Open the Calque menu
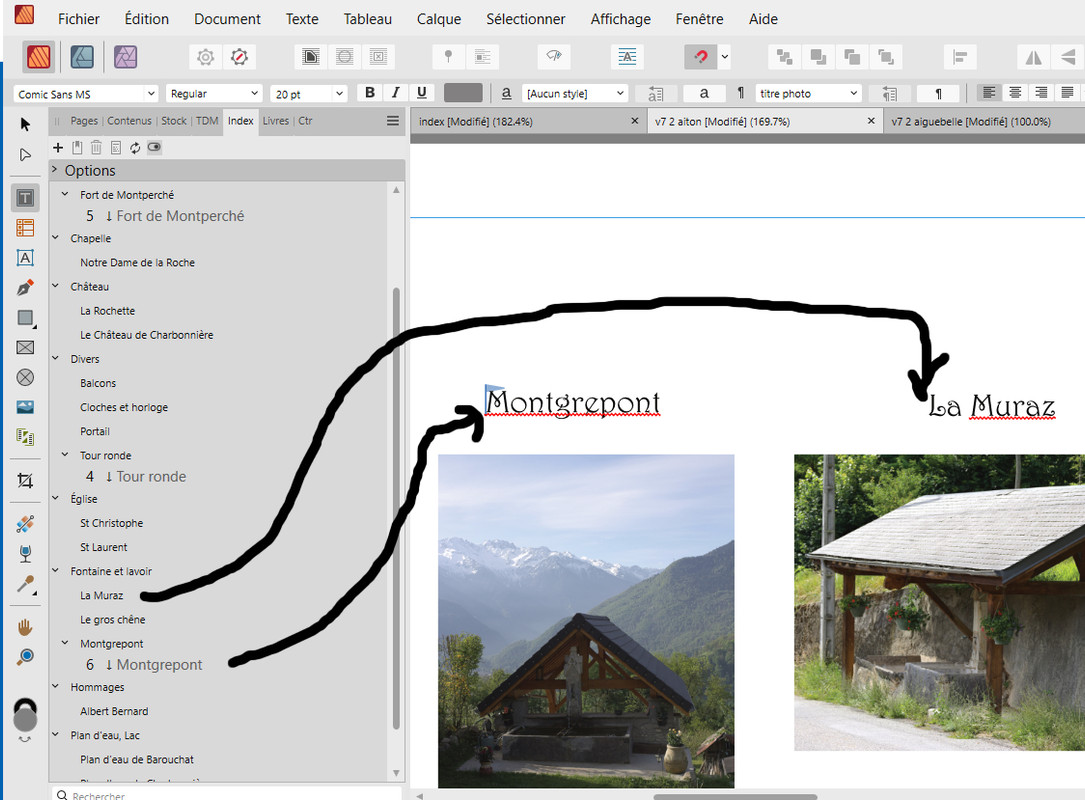The height and width of the screenshot is (800, 1085). (439, 19)
